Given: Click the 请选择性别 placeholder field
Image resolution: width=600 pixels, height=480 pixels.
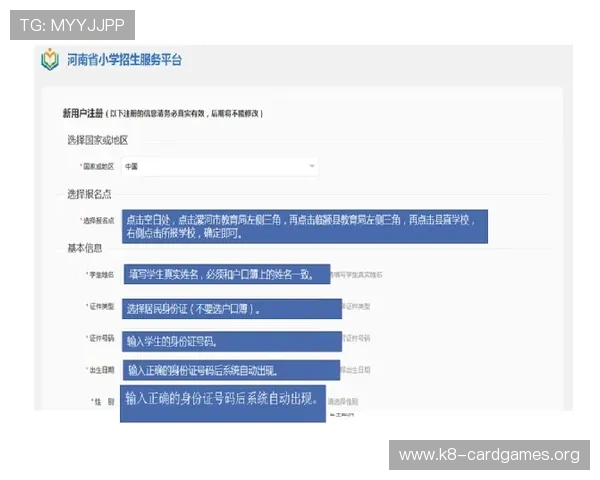Looking at the screenshot, I should [x=342, y=402].
